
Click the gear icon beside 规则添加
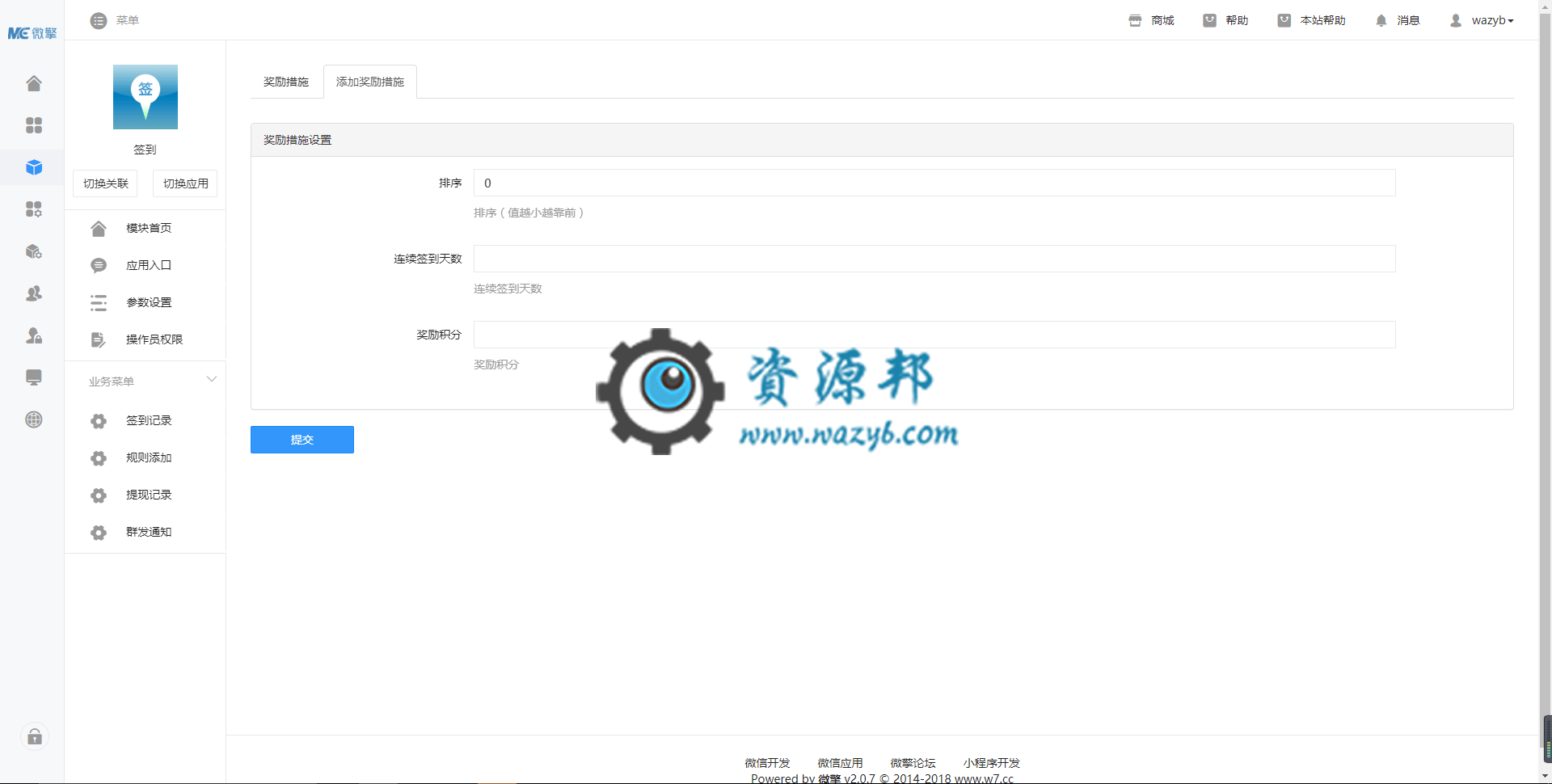coord(99,458)
